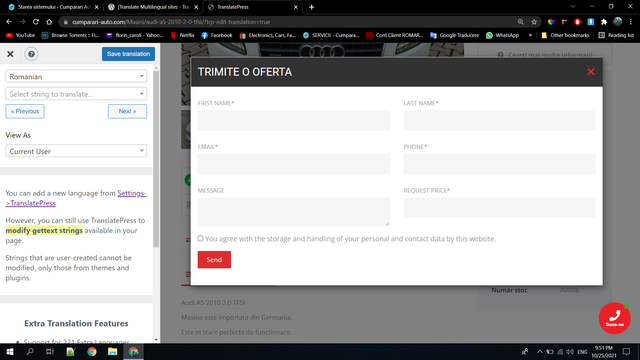Click the Next string button
The height and width of the screenshot is (360, 640).
127,111
